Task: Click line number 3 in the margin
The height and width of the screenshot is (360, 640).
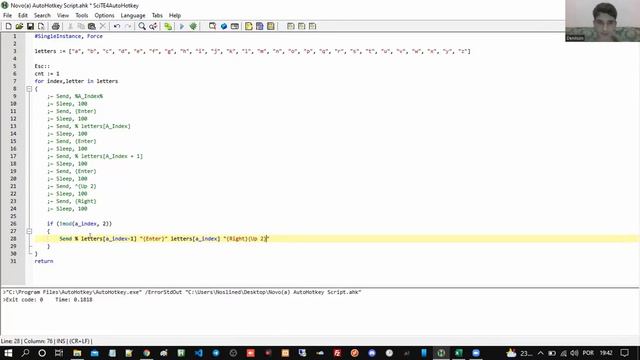Action: tap(15, 51)
